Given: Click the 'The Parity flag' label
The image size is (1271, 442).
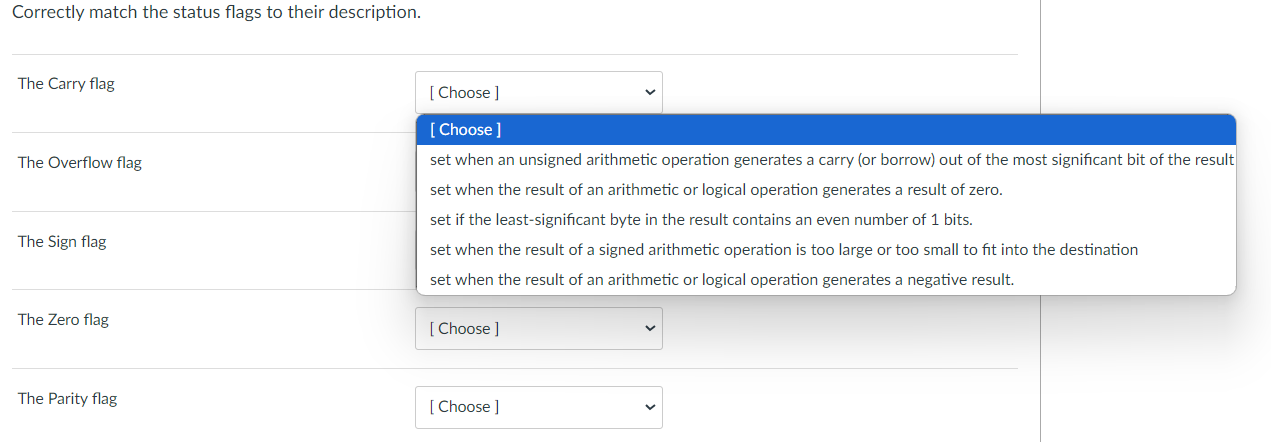Looking at the screenshot, I should click(x=67, y=399).
